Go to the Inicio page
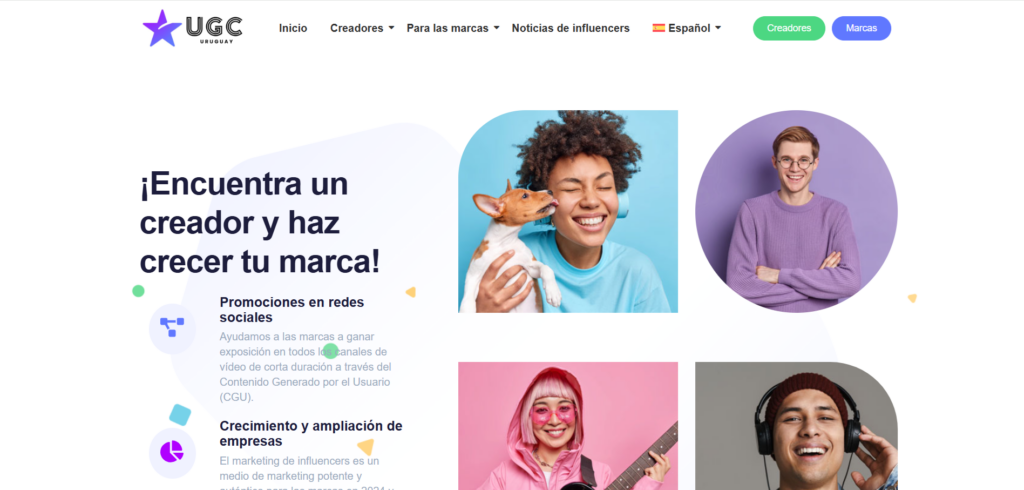Image resolution: width=1024 pixels, height=490 pixels. tap(293, 28)
